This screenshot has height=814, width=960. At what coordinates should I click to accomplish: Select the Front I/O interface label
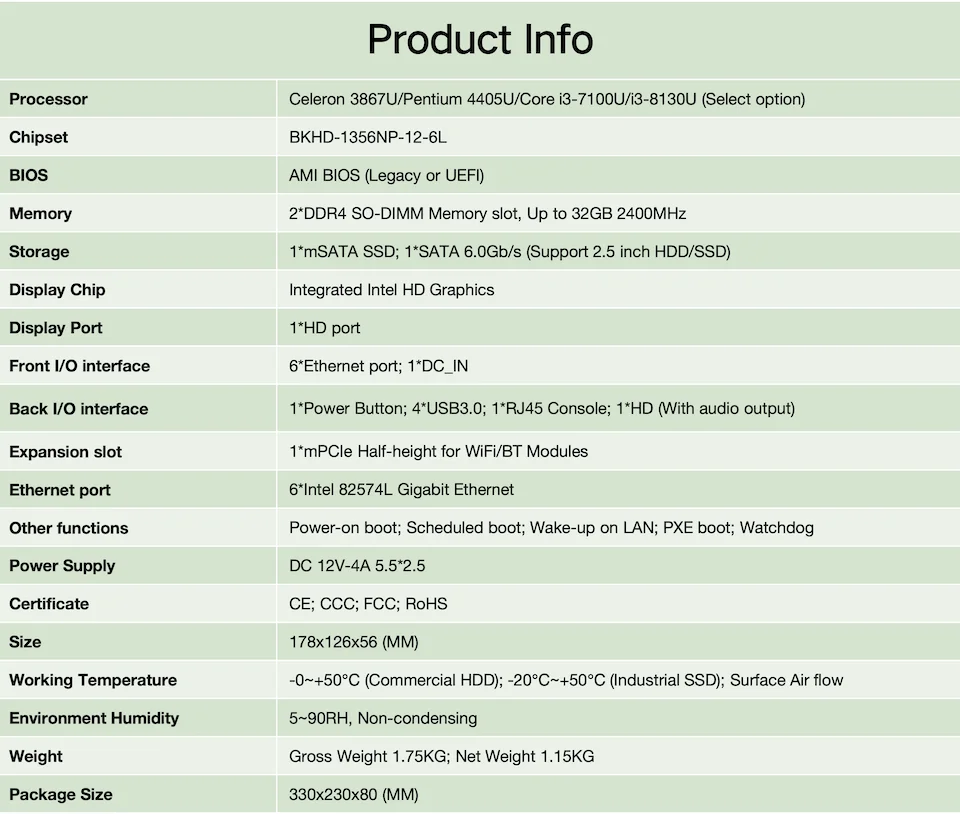[79, 366]
